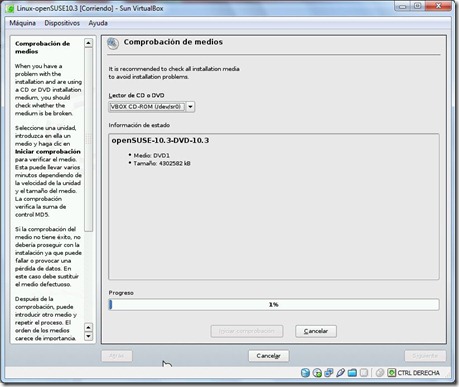Click the 'Comprobación de medios' main heading
The height and width of the screenshot is (387, 459).
173,42
